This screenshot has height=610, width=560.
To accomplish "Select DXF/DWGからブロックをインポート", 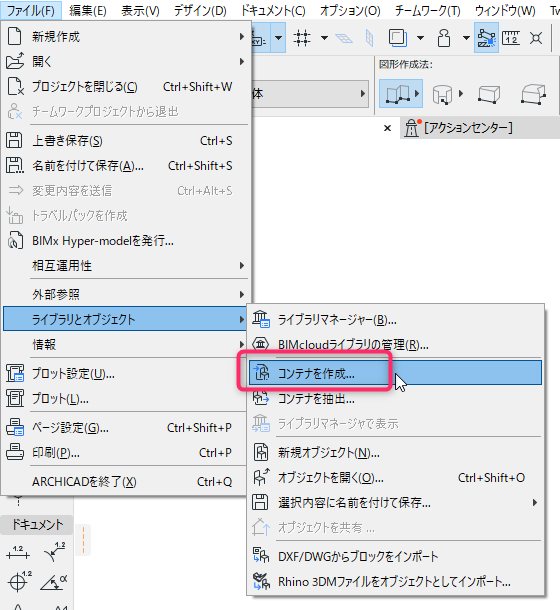I will click(x=395, y=557).
